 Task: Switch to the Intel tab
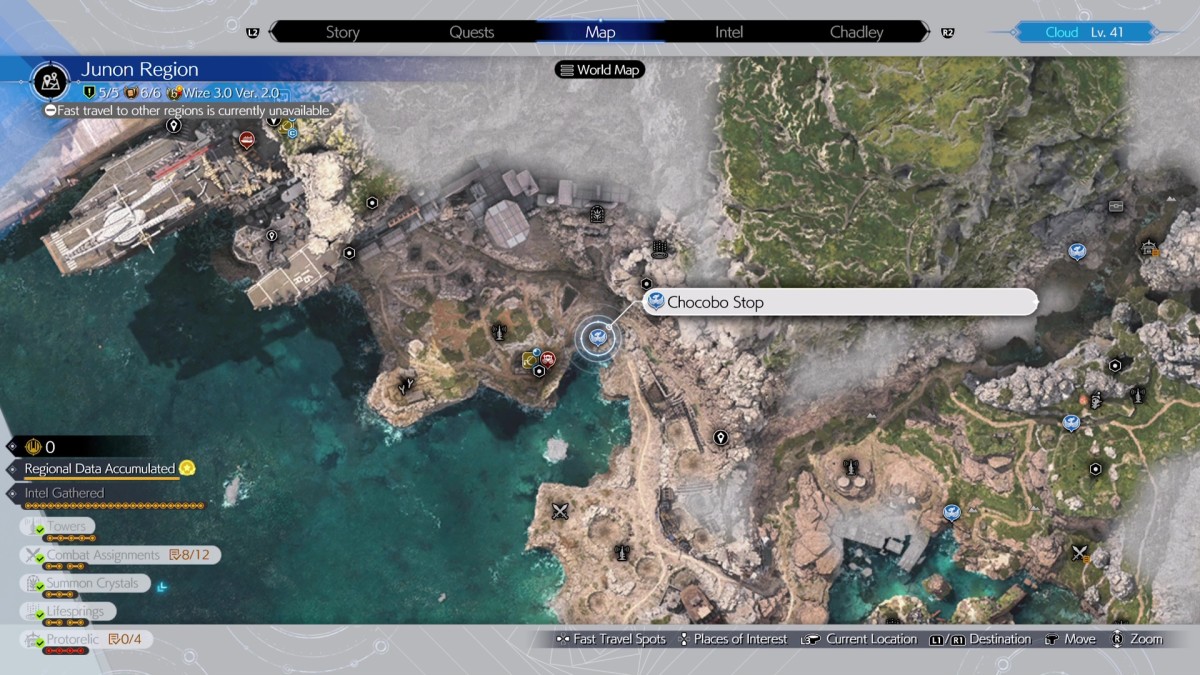729,32
